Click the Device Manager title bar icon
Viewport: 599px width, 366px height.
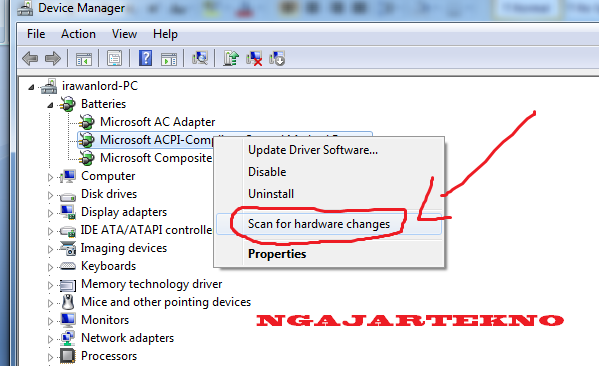25,8
